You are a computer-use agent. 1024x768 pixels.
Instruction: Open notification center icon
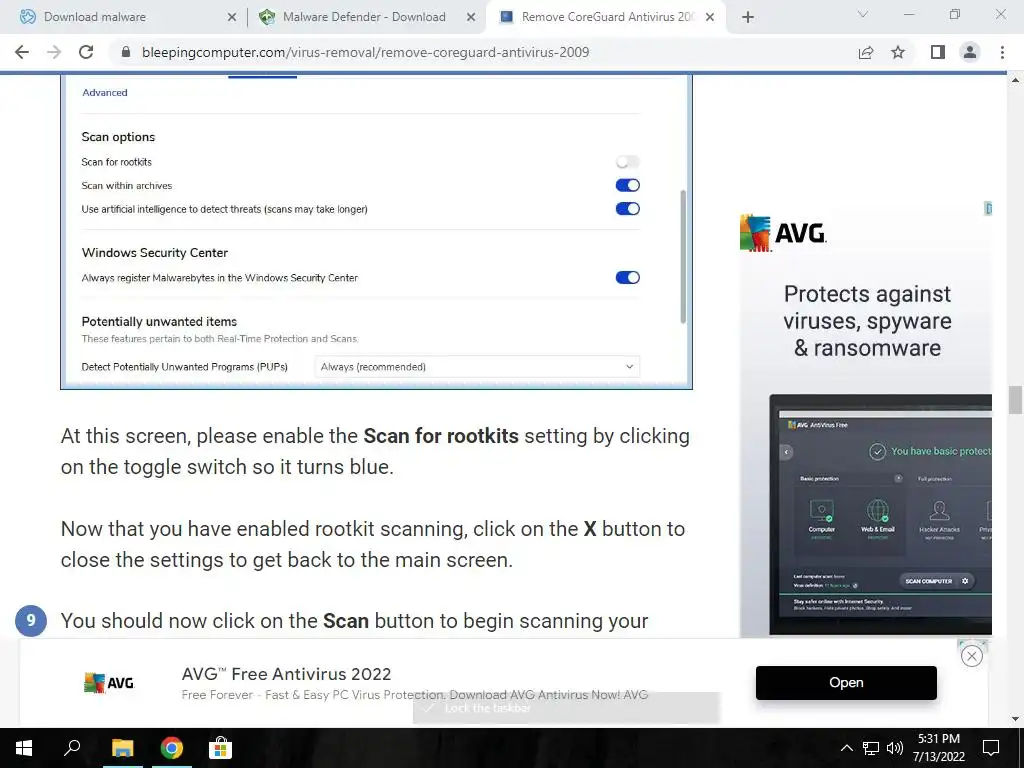point(991,748)
